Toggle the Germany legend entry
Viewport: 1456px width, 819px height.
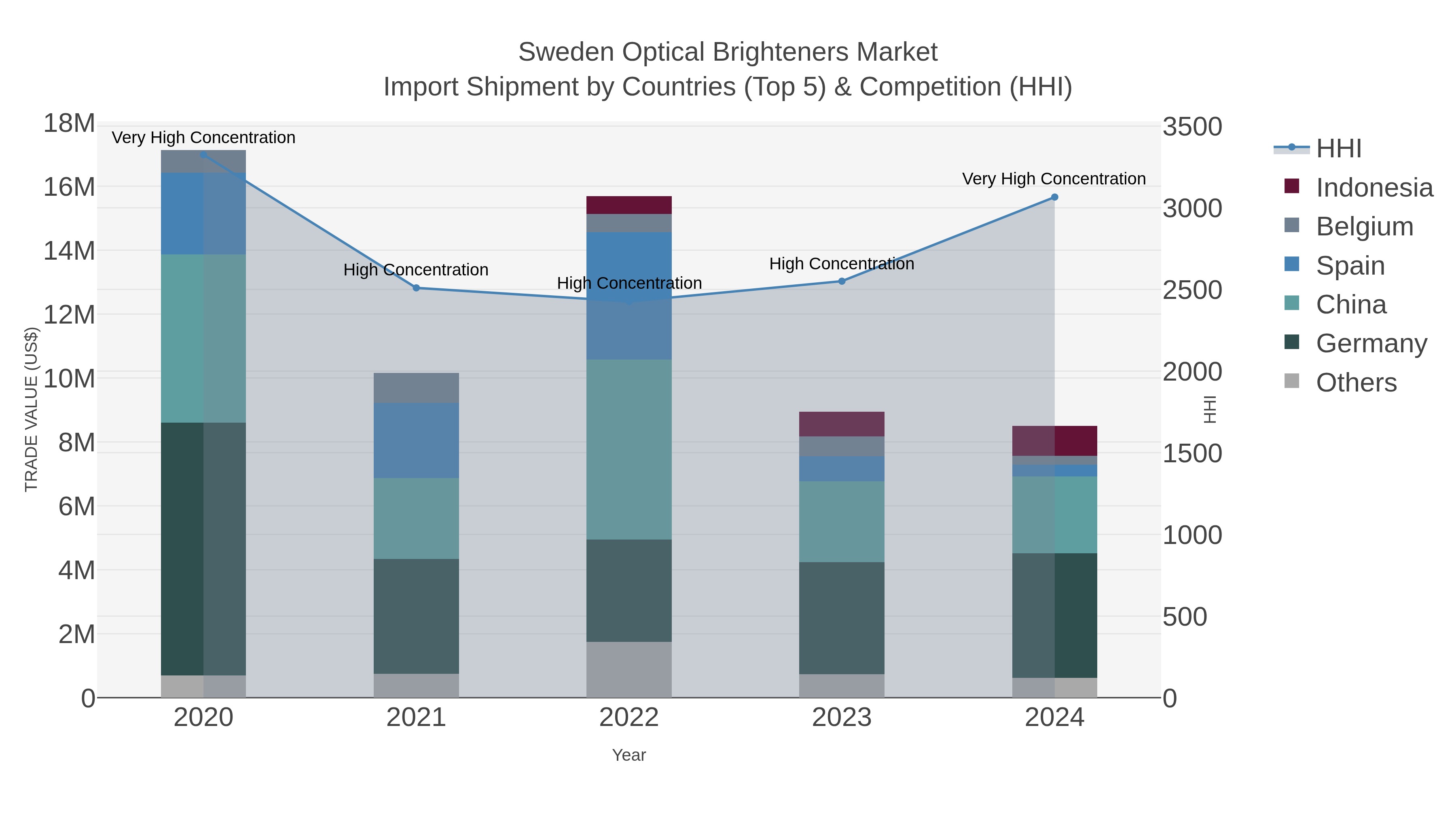(1356, 344)
